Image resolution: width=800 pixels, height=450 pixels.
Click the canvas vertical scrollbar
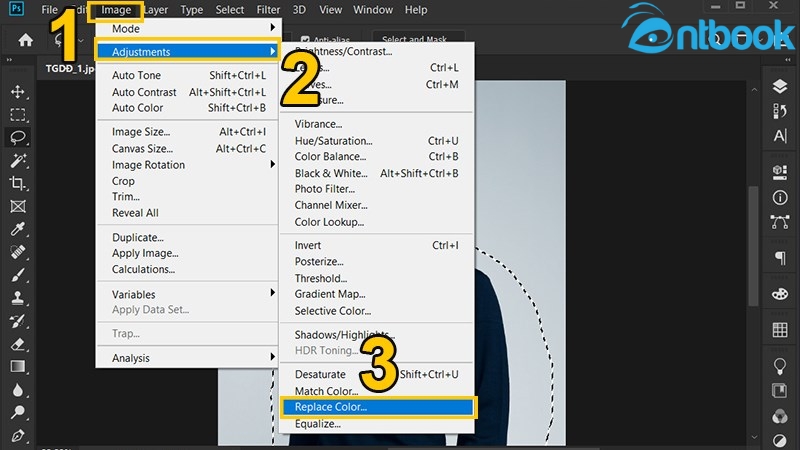click(754, 247)
